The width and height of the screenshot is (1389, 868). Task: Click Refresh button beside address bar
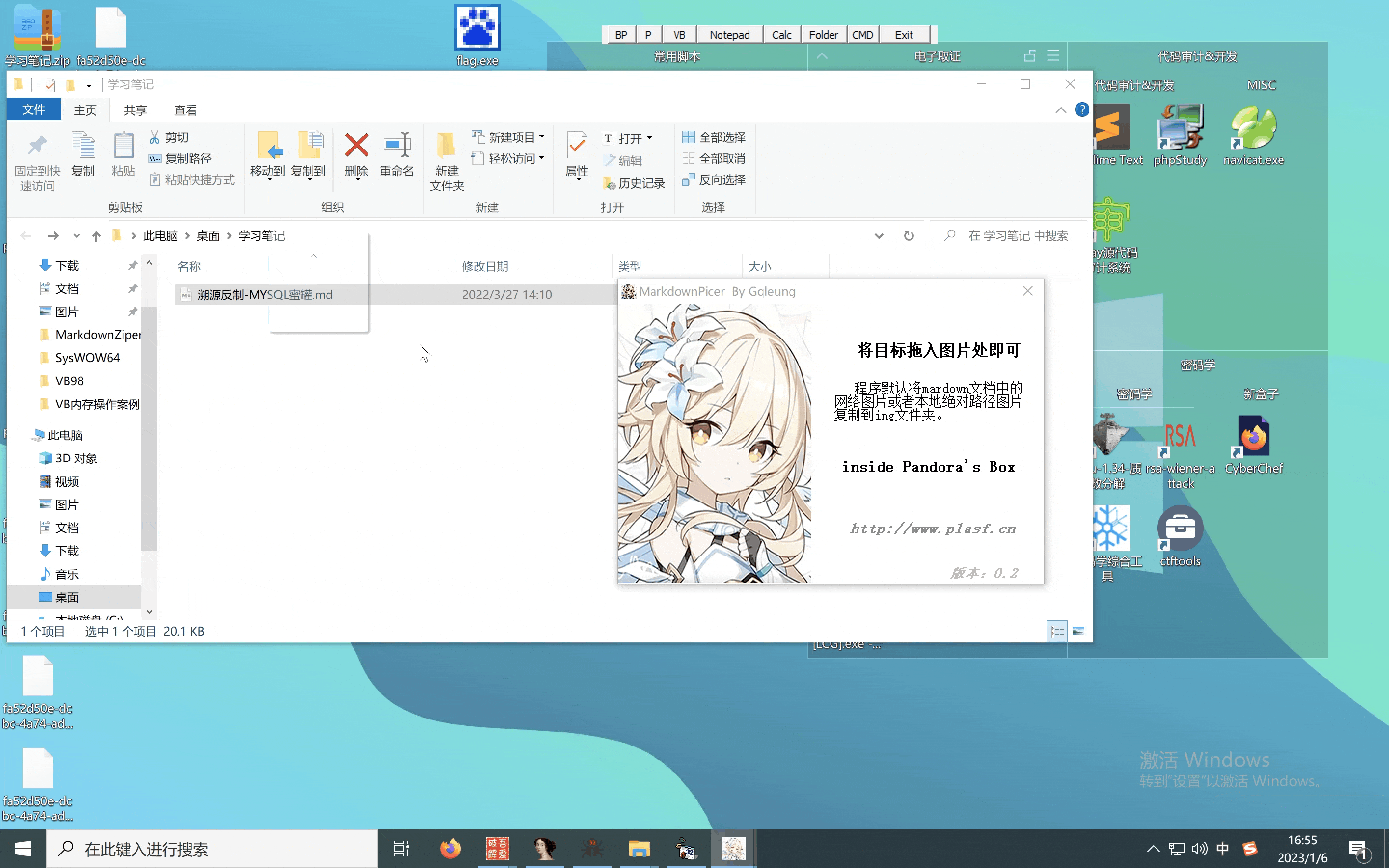tap(909, 235)
